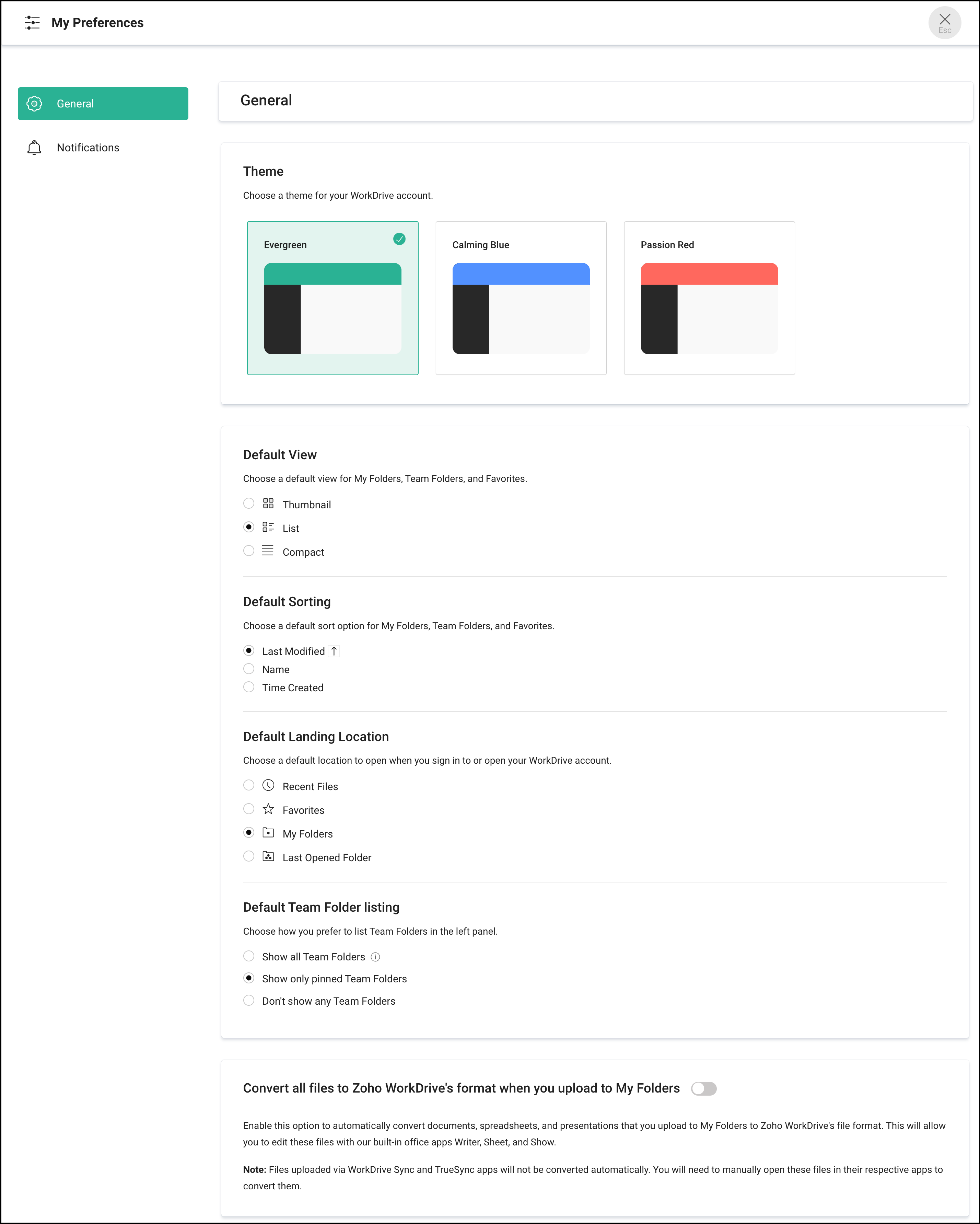
Task: Pick the Passion Red theme card
Action: click(709, 298)
